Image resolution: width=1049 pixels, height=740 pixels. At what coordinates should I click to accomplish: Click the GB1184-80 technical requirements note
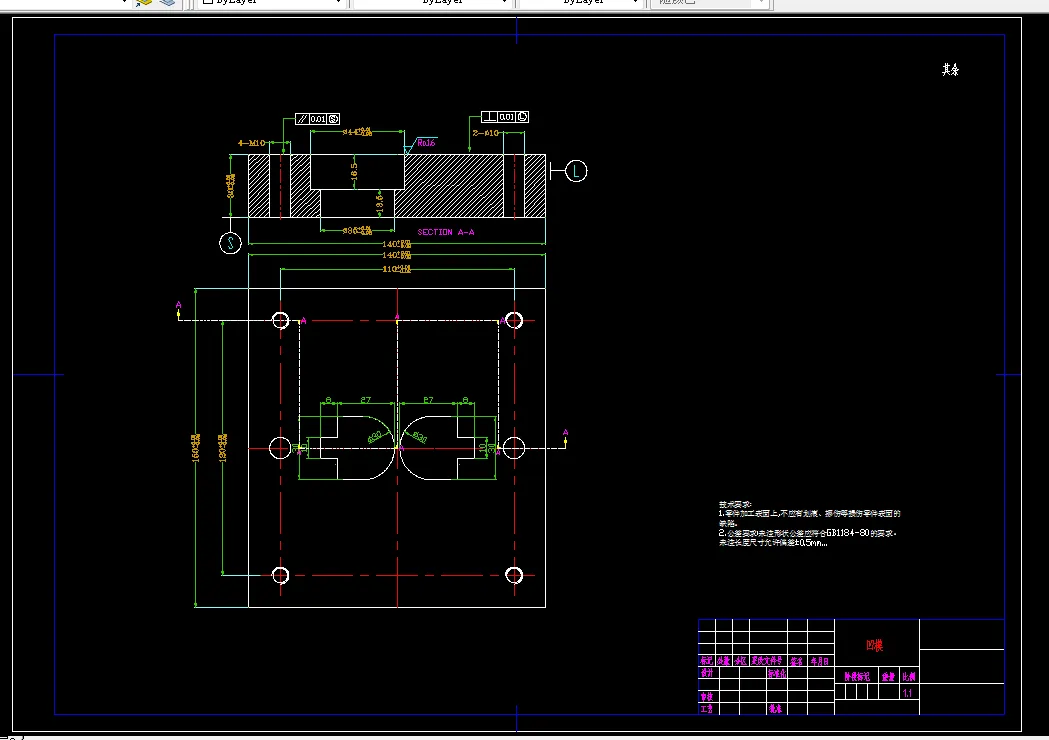click(x=807, y=533)
